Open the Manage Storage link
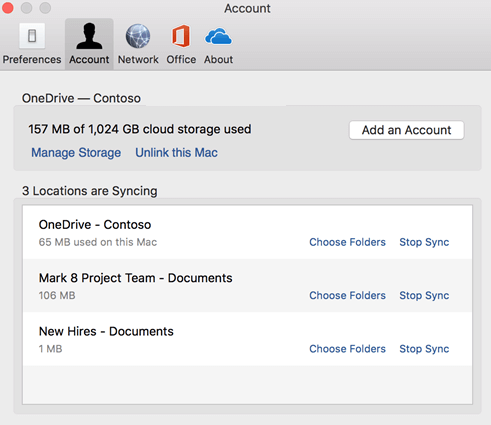Screen dimensions: 491x425 coord(76,153)
